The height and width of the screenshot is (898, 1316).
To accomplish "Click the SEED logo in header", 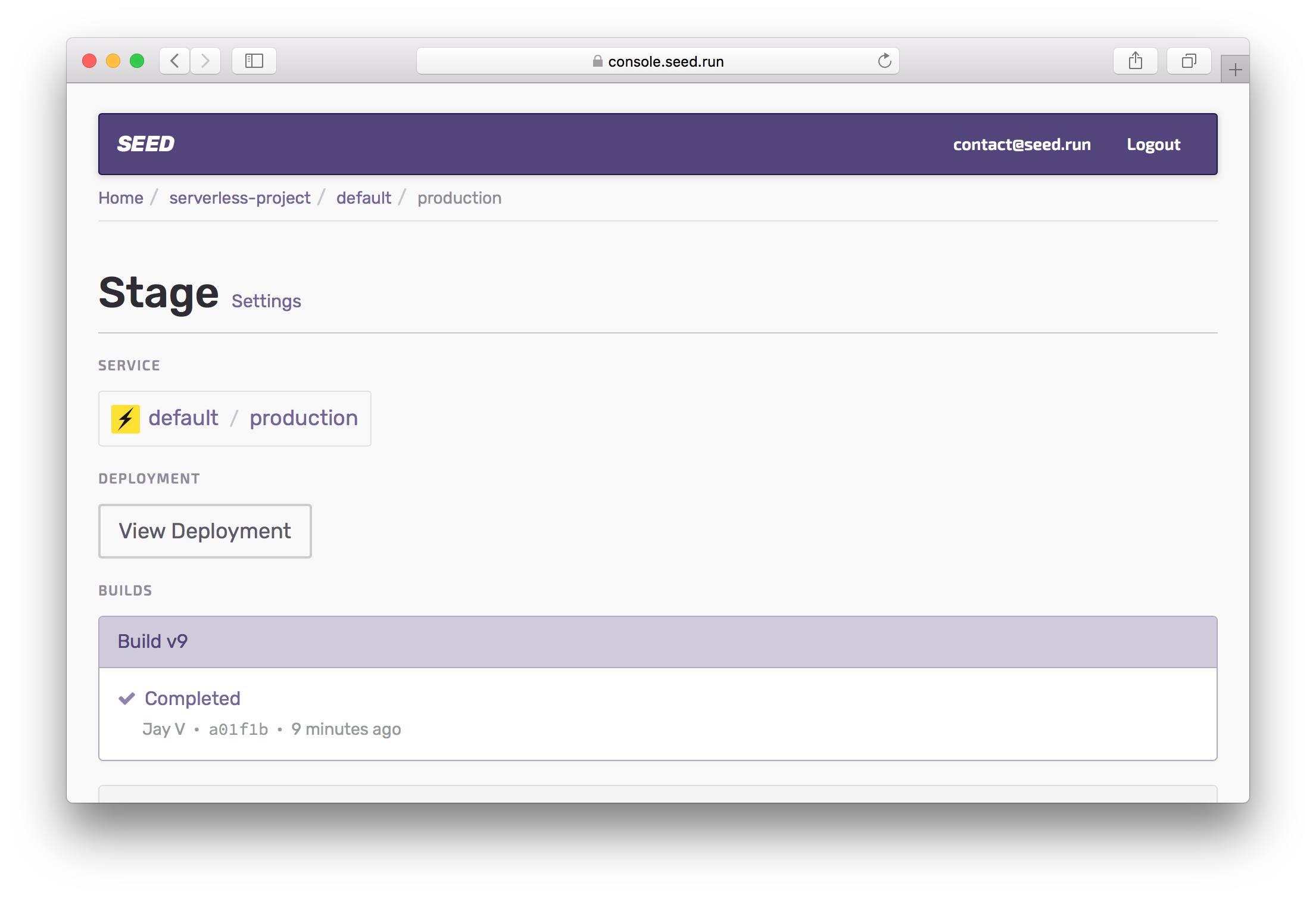I will point(146,144).
